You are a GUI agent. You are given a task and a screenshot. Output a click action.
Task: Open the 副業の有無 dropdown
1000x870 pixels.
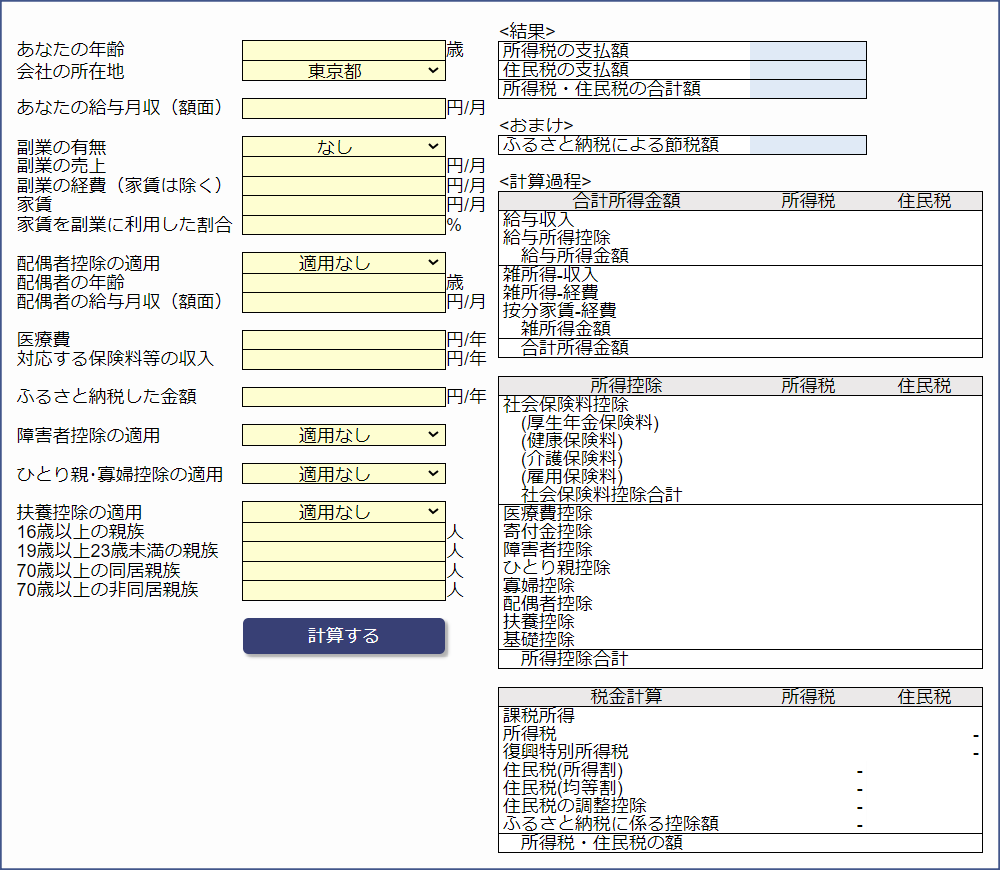(x=344, y=147)
